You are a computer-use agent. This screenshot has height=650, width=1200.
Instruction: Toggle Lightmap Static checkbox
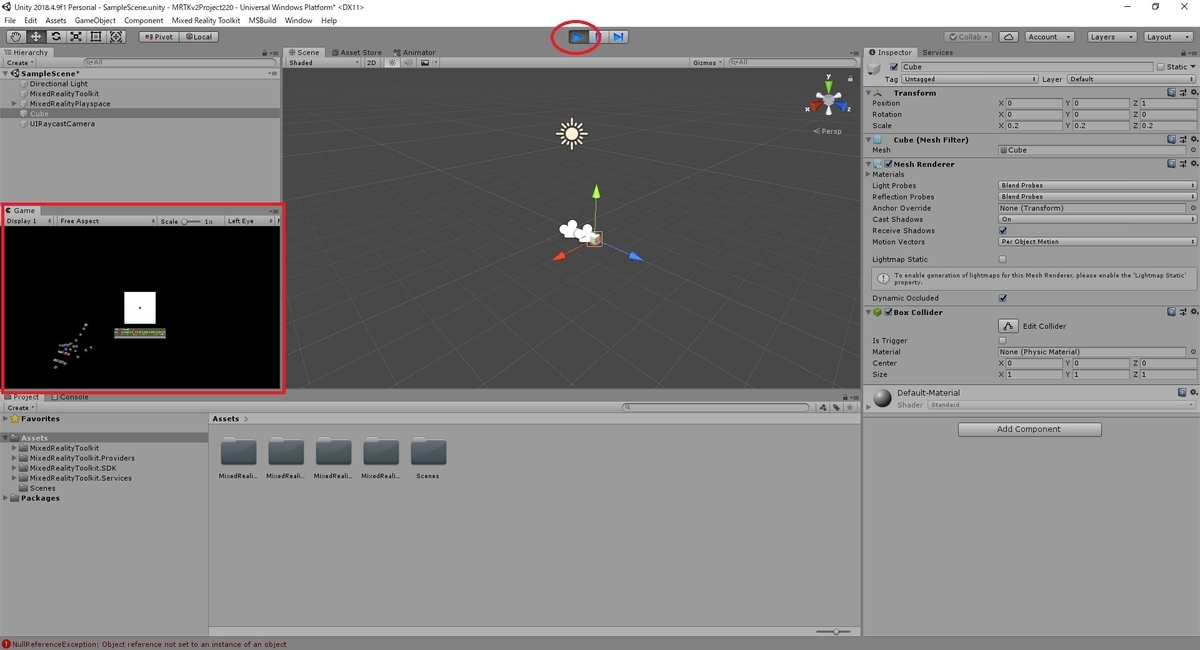click(x=1003, y=259)
